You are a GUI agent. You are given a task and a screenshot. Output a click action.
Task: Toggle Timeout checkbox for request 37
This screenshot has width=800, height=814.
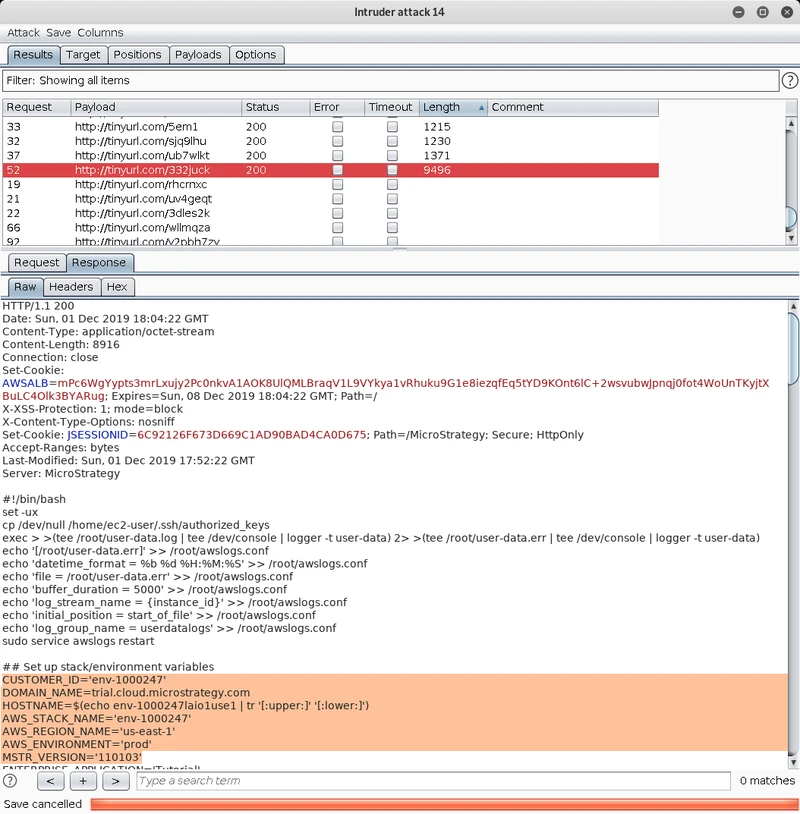392,155
